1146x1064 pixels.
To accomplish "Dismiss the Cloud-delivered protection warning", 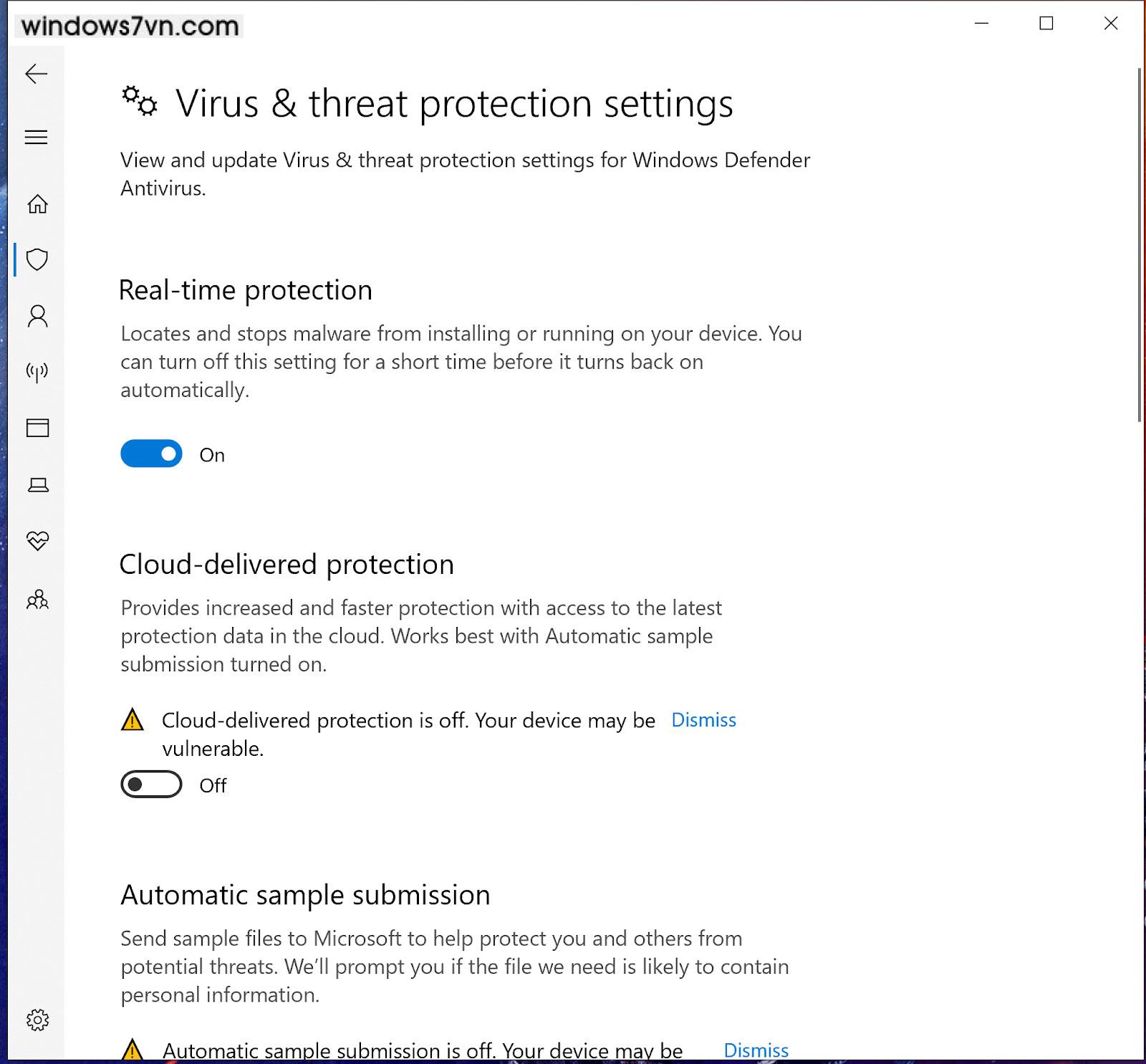I will coord(703,720).
